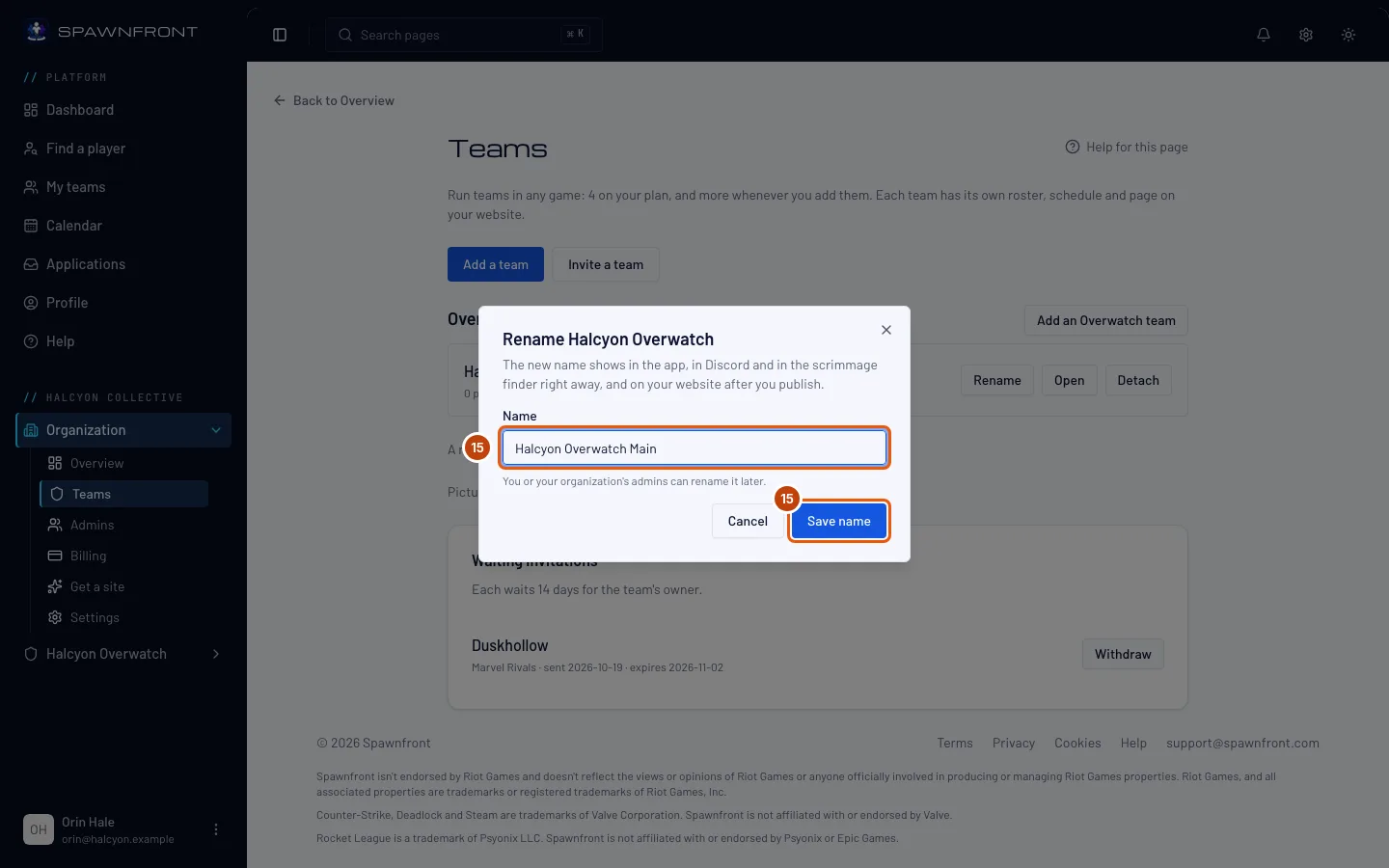1389x868 pixels.
Task: Click the Applications inbox icon
Action: coord(31,264)
